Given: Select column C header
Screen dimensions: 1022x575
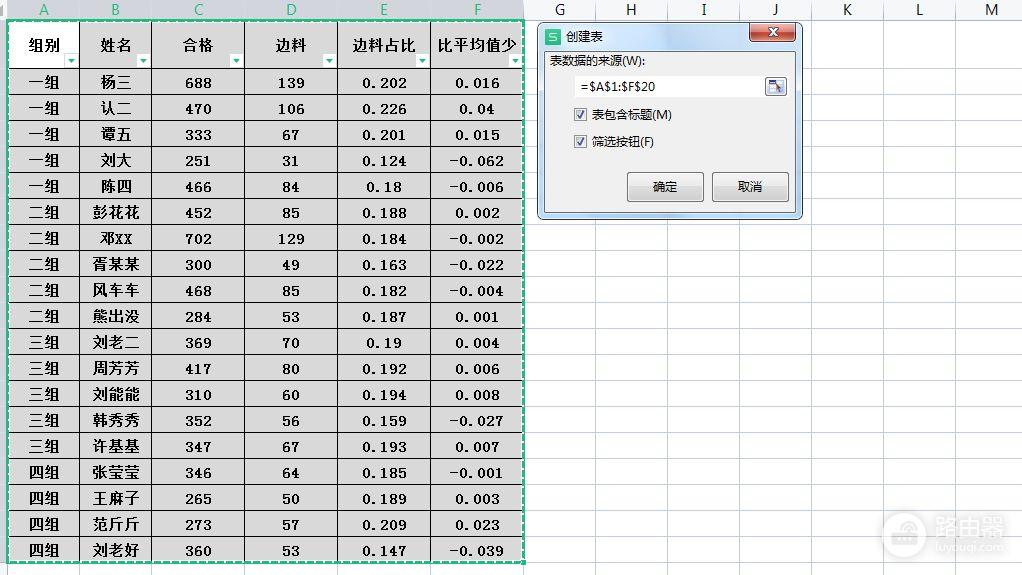Looking at the screenshot, I should 198,10.
